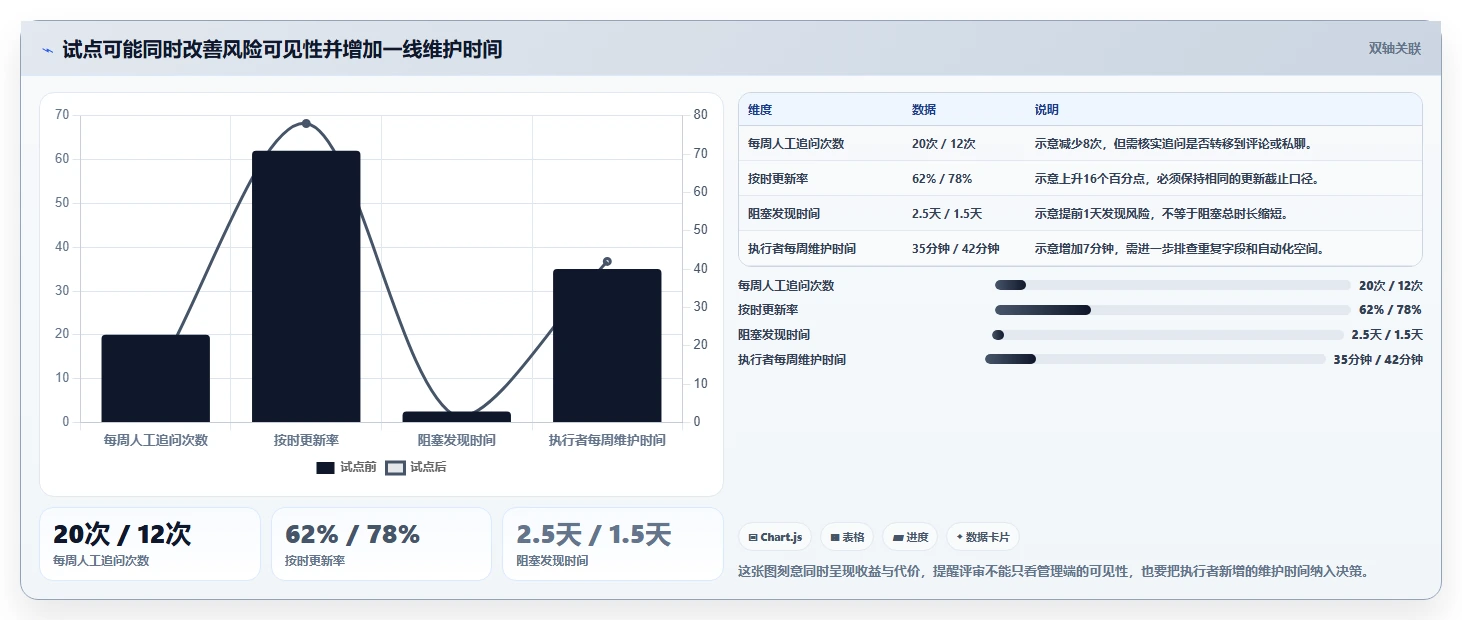Click the note starting 示意上升16个百分点
The image size is (1462, 620).
[x=1177, y=179]
